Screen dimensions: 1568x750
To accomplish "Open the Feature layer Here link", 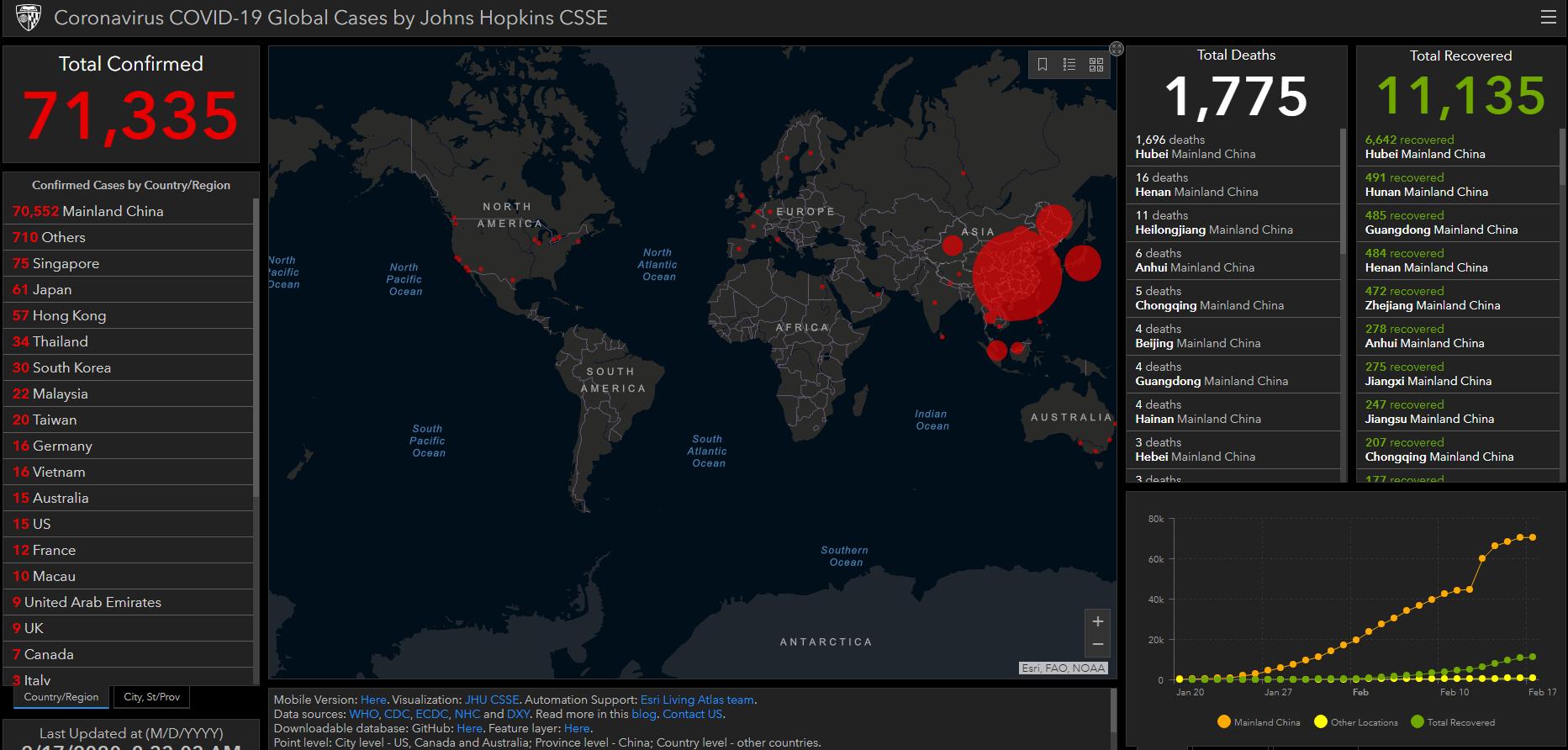I will click(577, 728).
